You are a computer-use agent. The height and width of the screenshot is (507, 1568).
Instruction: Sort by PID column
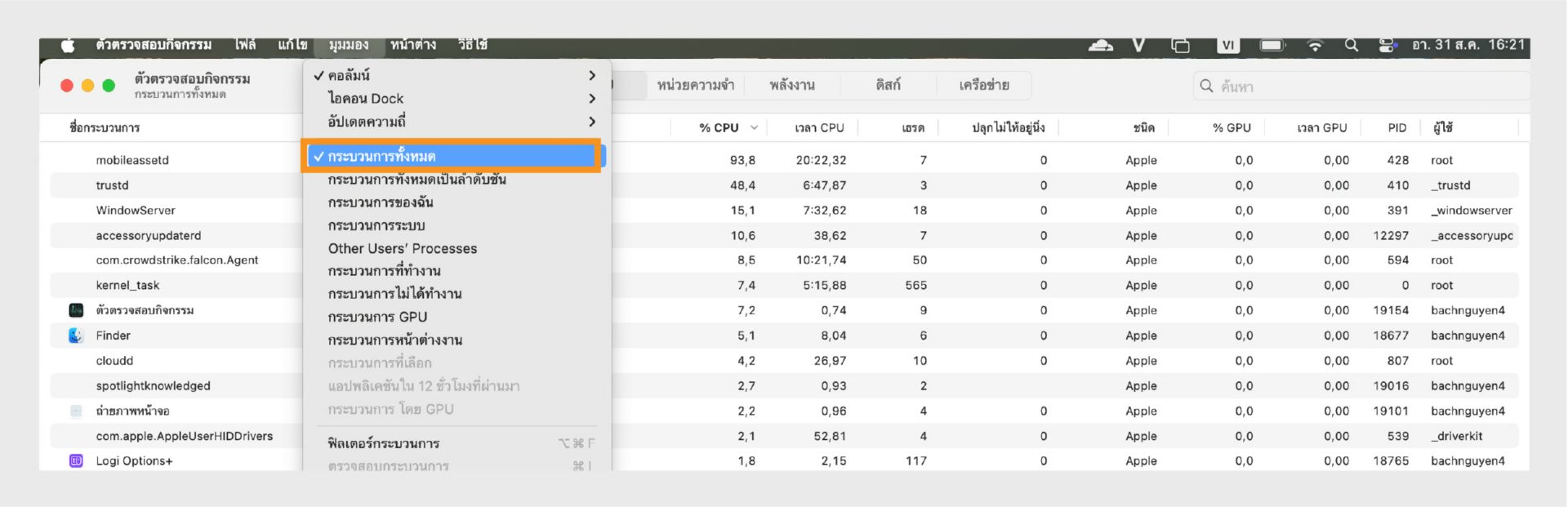[1396, 127]
